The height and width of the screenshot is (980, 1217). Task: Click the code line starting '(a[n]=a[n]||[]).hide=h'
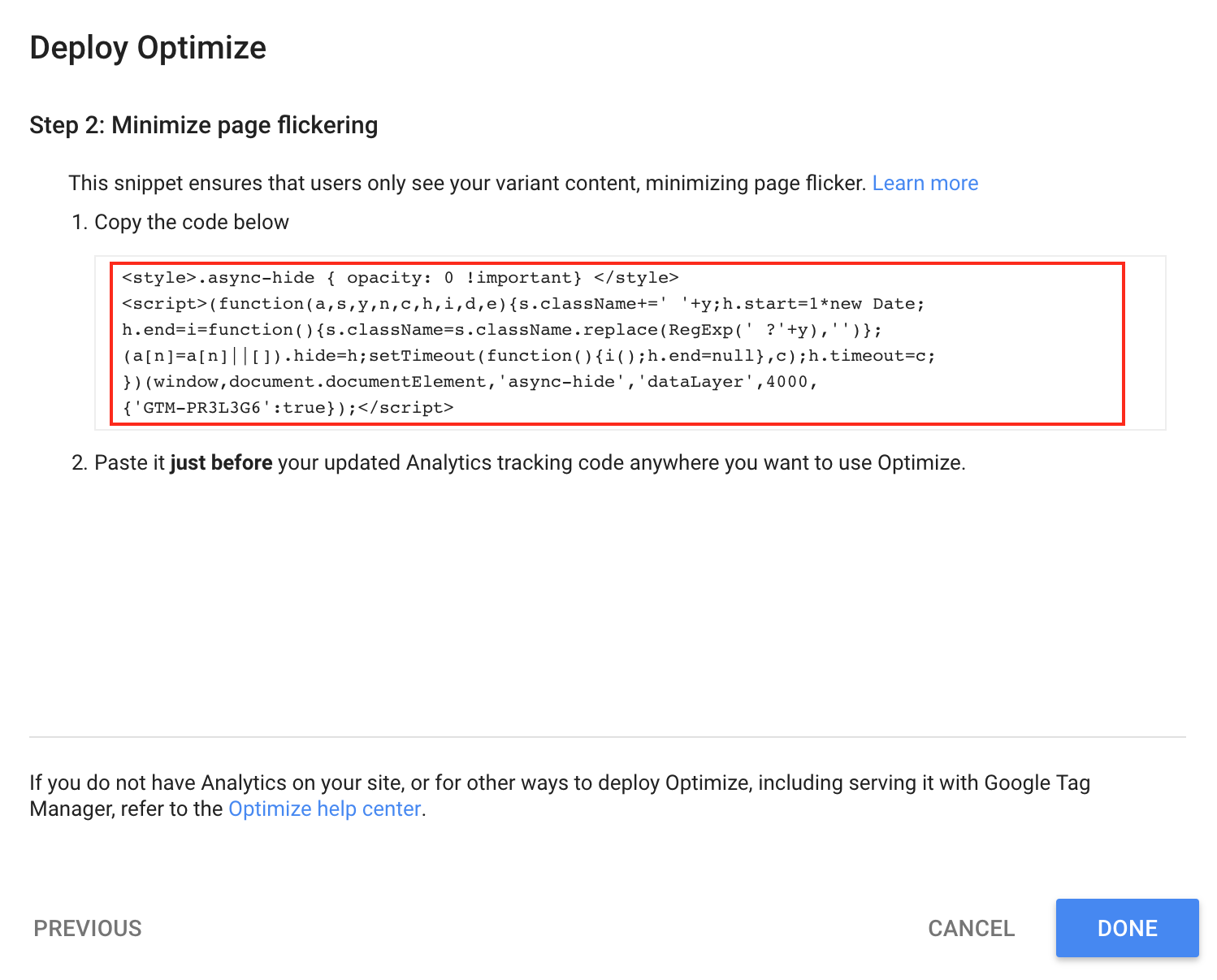528,356
